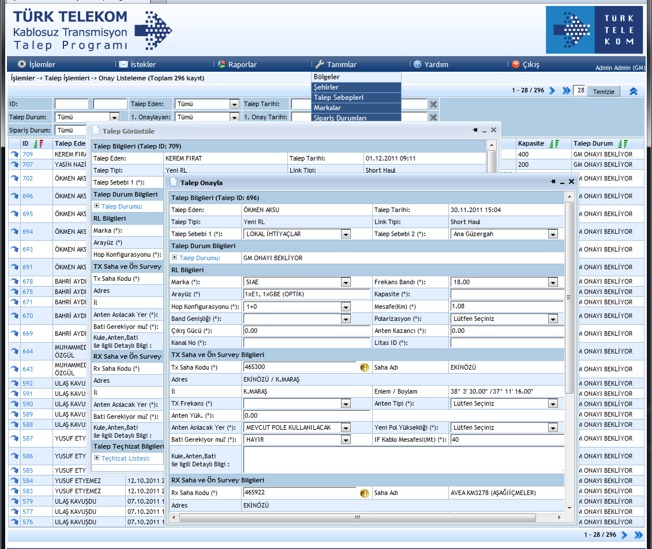Viewport: 652px width, 549px height.
Task: Click the Tx Saha Kodu input field
Action: coord(299,367)
